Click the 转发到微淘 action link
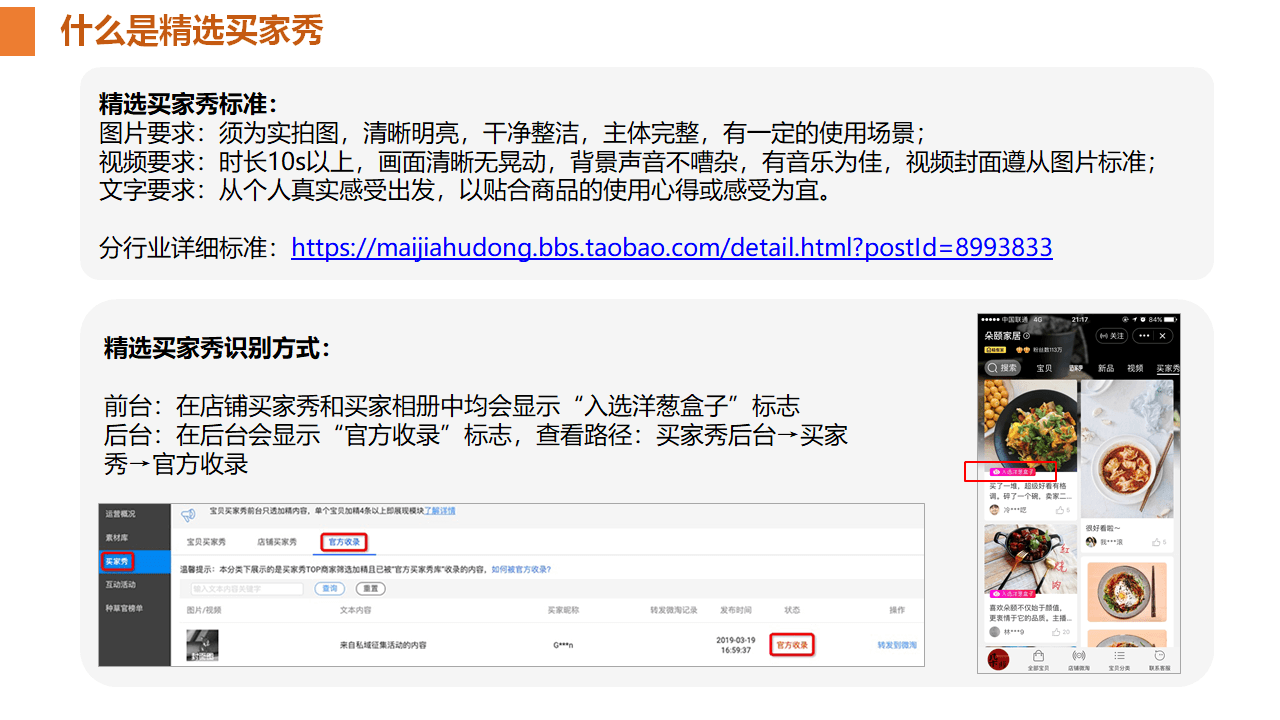1280x720 pixels. (x=897, y=645)
